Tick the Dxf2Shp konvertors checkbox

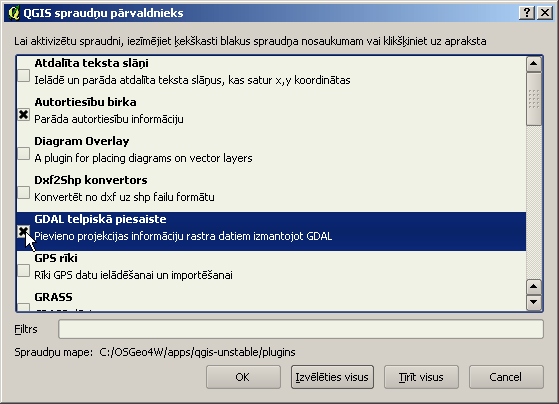point(24,193)
